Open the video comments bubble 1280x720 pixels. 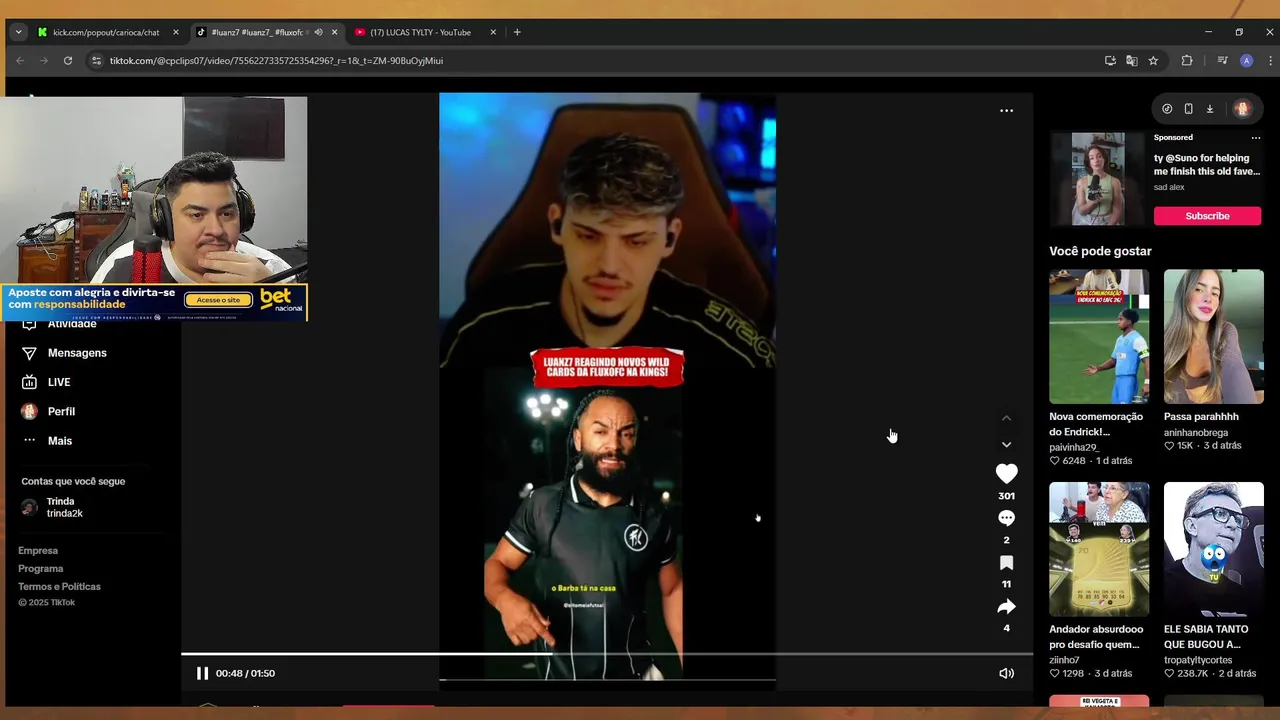click(x=1006, y=518)
